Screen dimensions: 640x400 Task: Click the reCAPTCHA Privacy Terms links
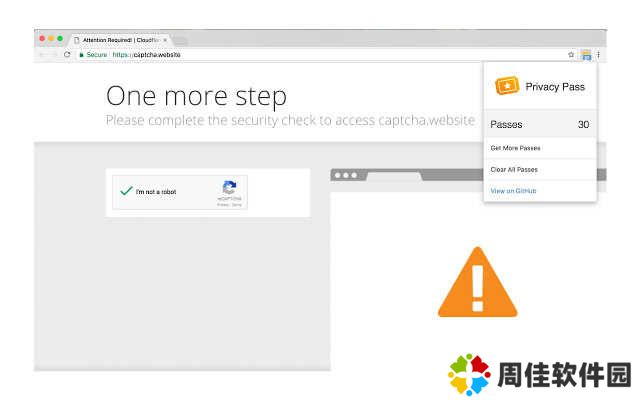pos(229,204)
